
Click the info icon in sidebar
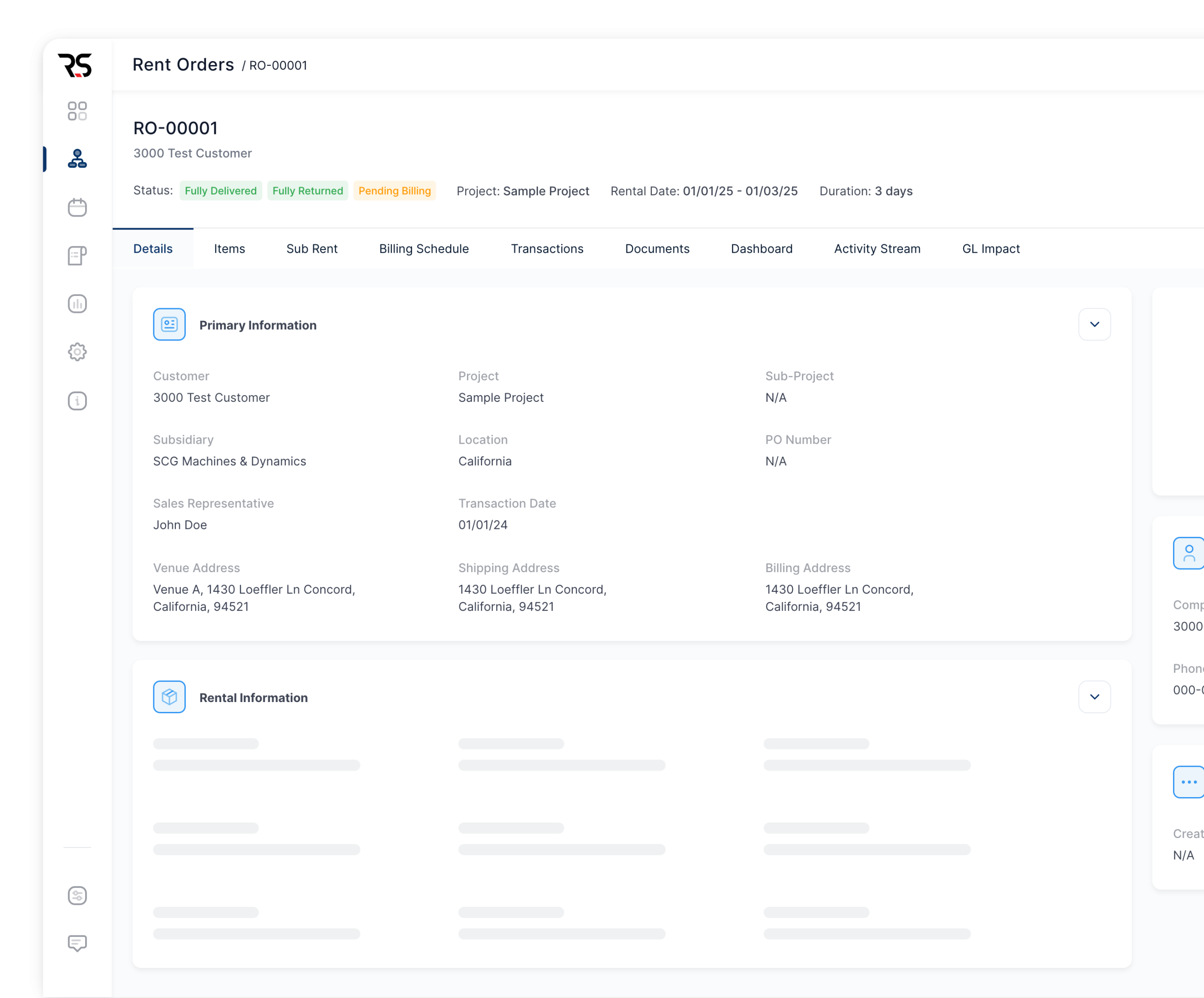[78, 401]
